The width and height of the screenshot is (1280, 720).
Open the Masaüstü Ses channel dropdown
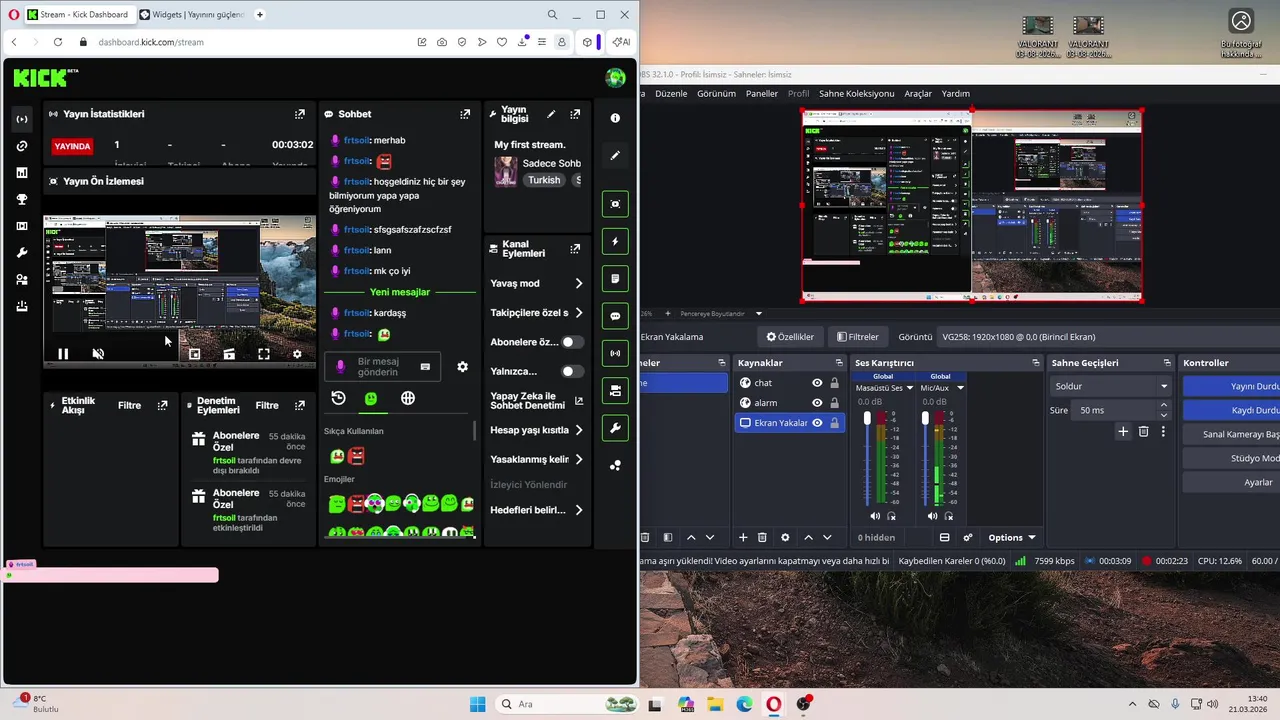tap(910, 388)
